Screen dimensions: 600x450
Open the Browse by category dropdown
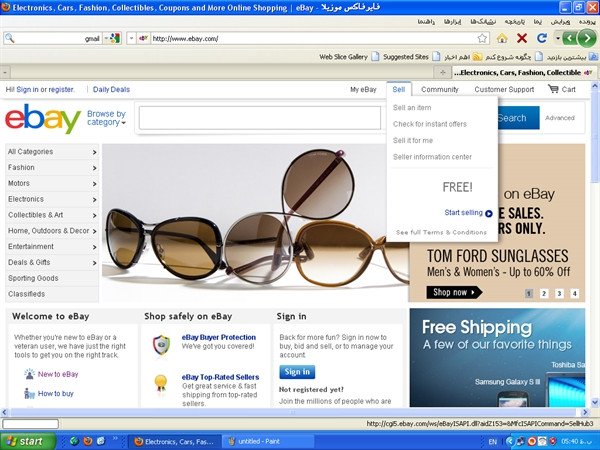point(107,118)
